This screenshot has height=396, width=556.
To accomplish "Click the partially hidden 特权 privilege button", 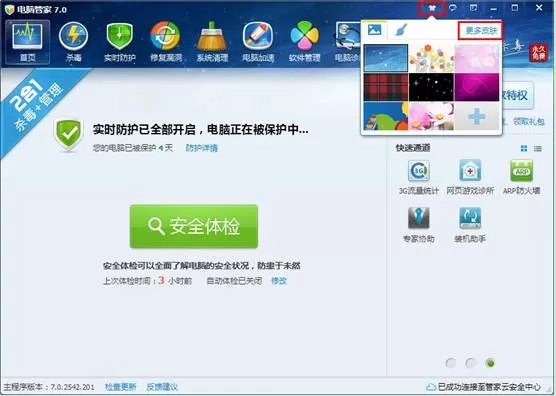I will (518, 95).
